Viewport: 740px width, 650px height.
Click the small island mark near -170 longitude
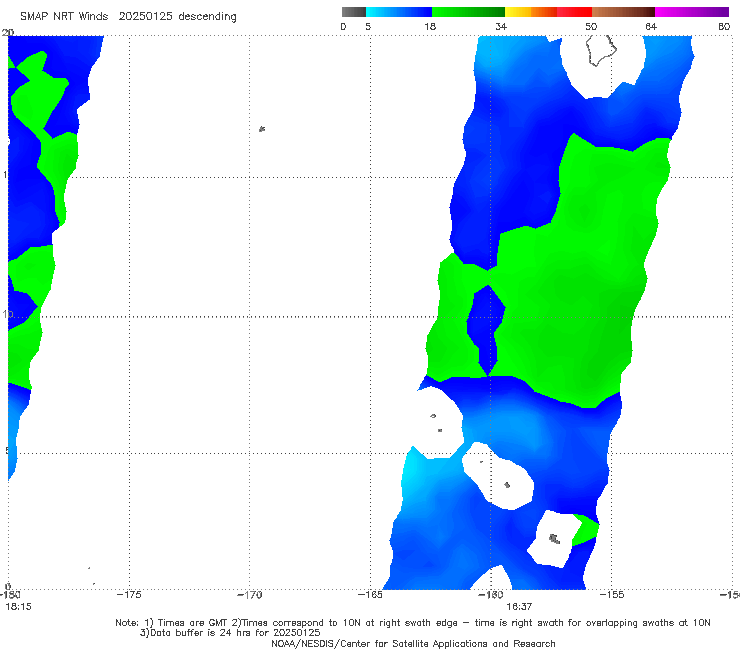tap(262, 128)
